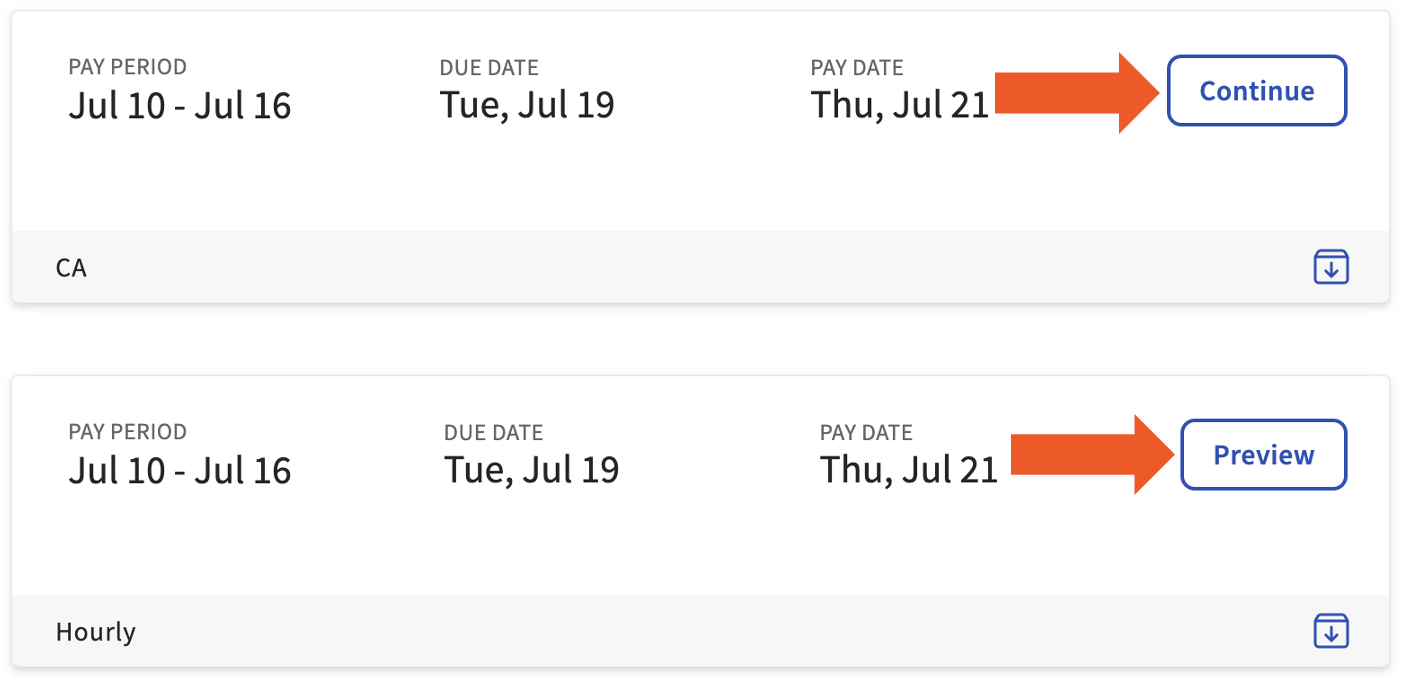Click due date Tue, Jul 19 on Hourly card
The image size is (1402, 680).
[x=530, y=469]
